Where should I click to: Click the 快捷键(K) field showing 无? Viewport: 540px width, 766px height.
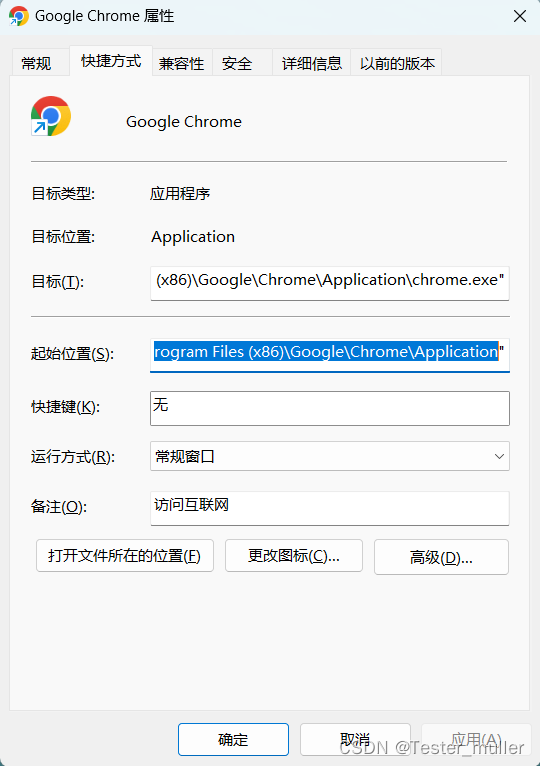(x=330, y=408)
